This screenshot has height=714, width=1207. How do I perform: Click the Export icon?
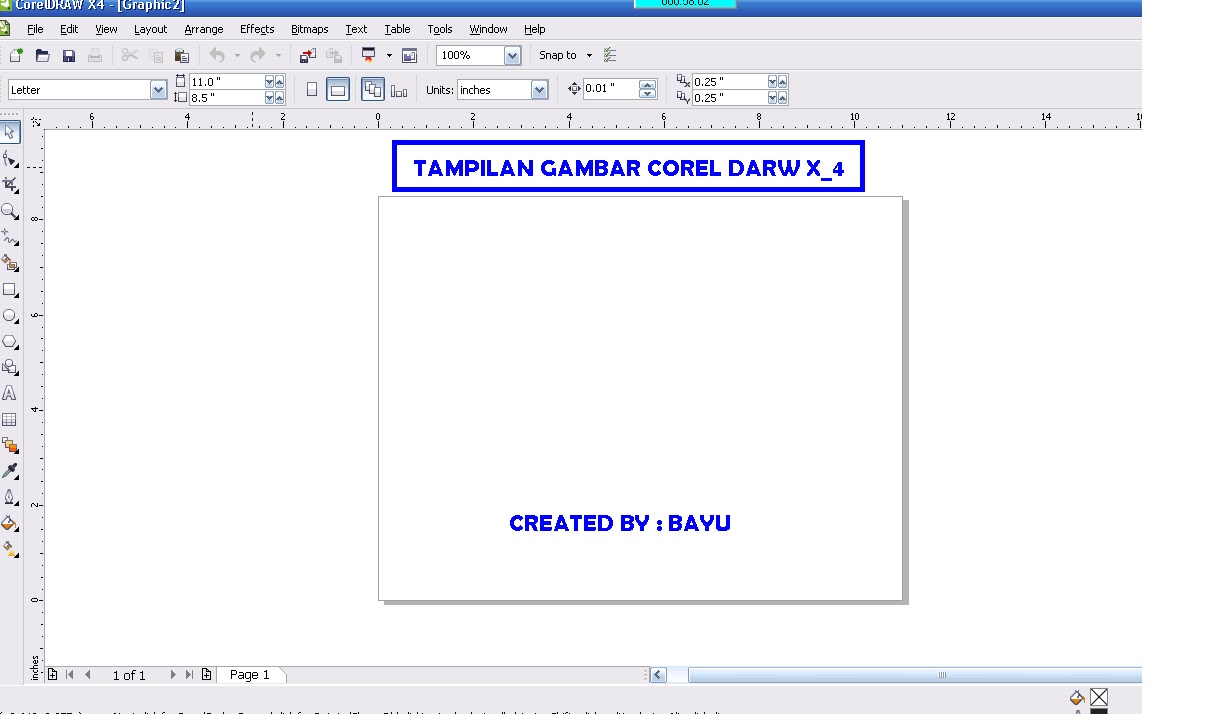point(334,55)
